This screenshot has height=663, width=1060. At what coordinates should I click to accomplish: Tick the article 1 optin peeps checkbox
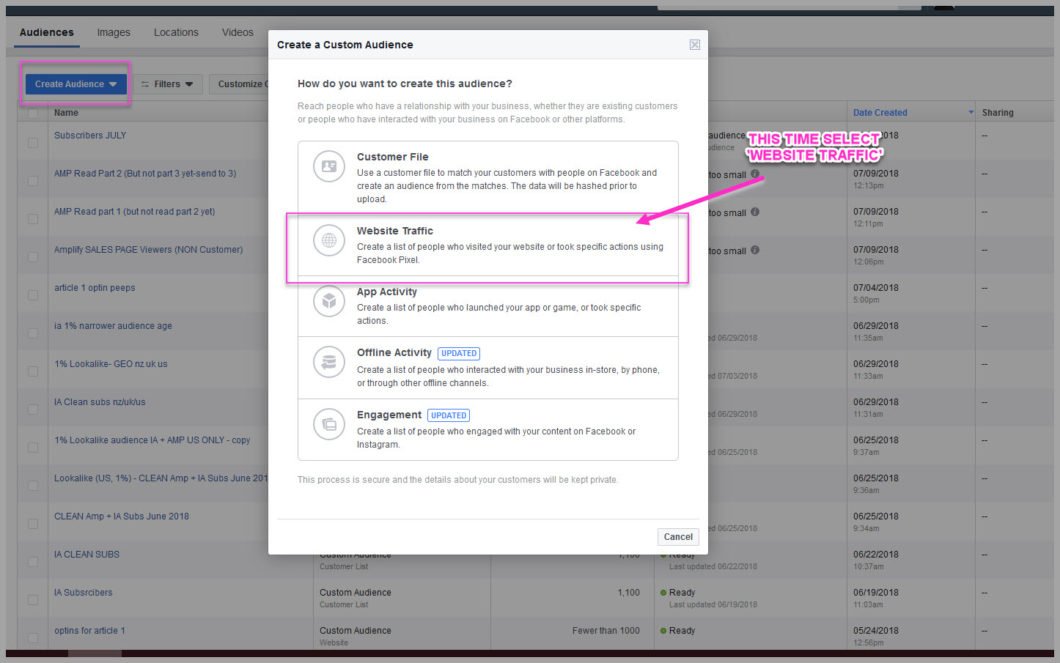[32, 295]
